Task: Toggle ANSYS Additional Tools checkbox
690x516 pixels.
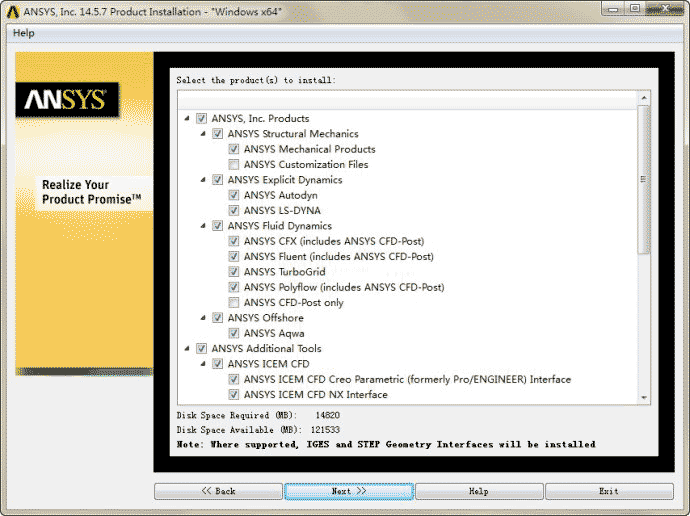Action: pos(202,348)
